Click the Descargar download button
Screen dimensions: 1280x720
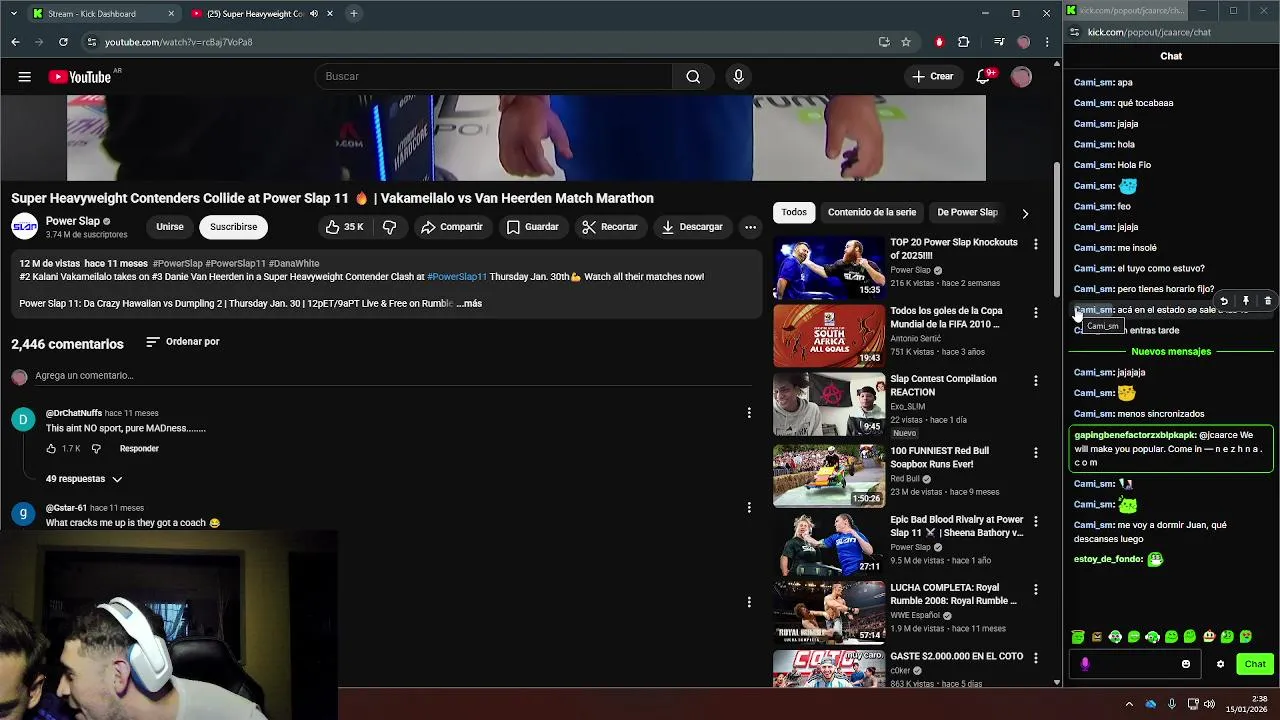pos(692,227)
